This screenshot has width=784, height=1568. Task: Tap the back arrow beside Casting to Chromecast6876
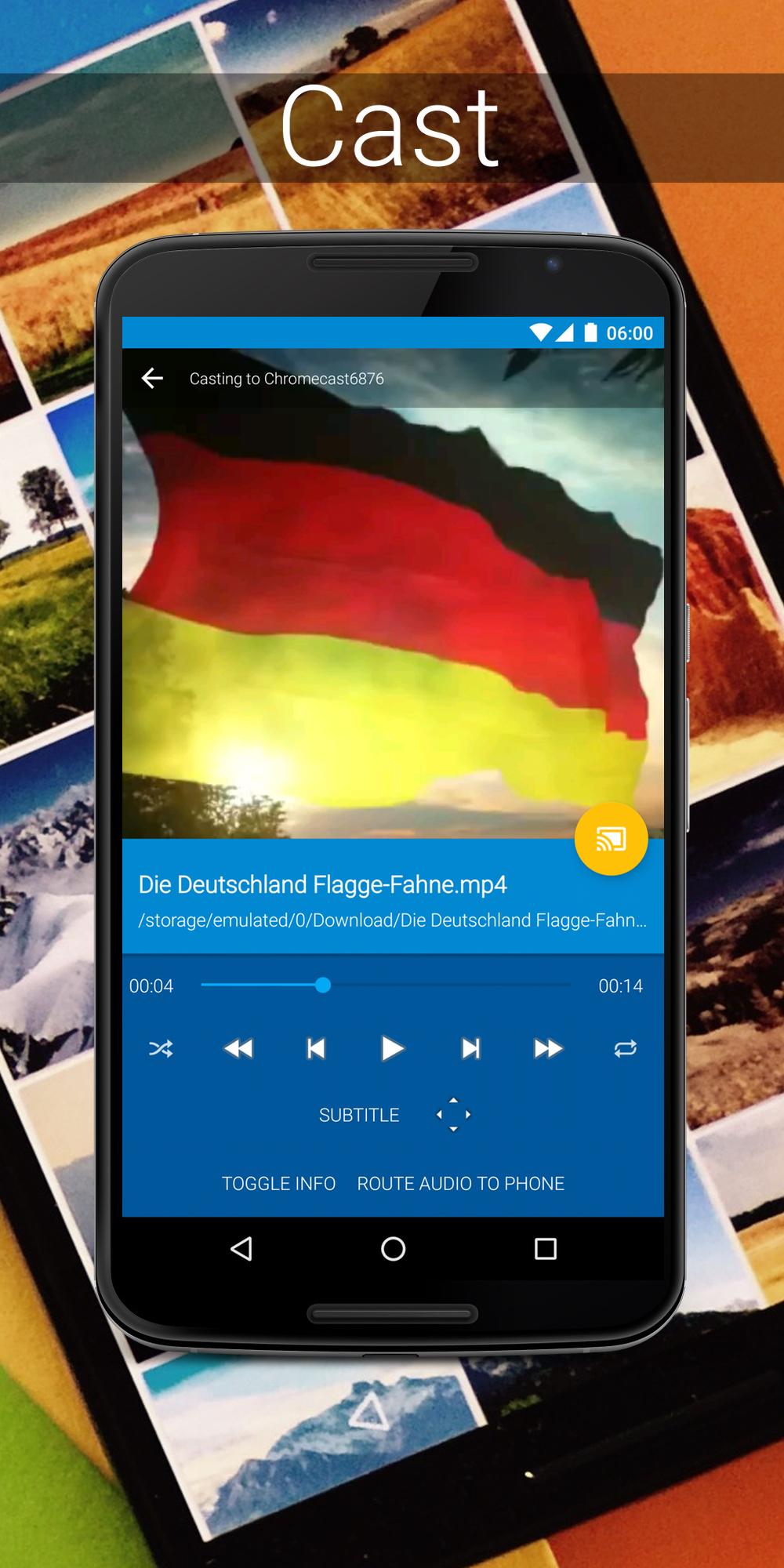[x=152, y=379]
